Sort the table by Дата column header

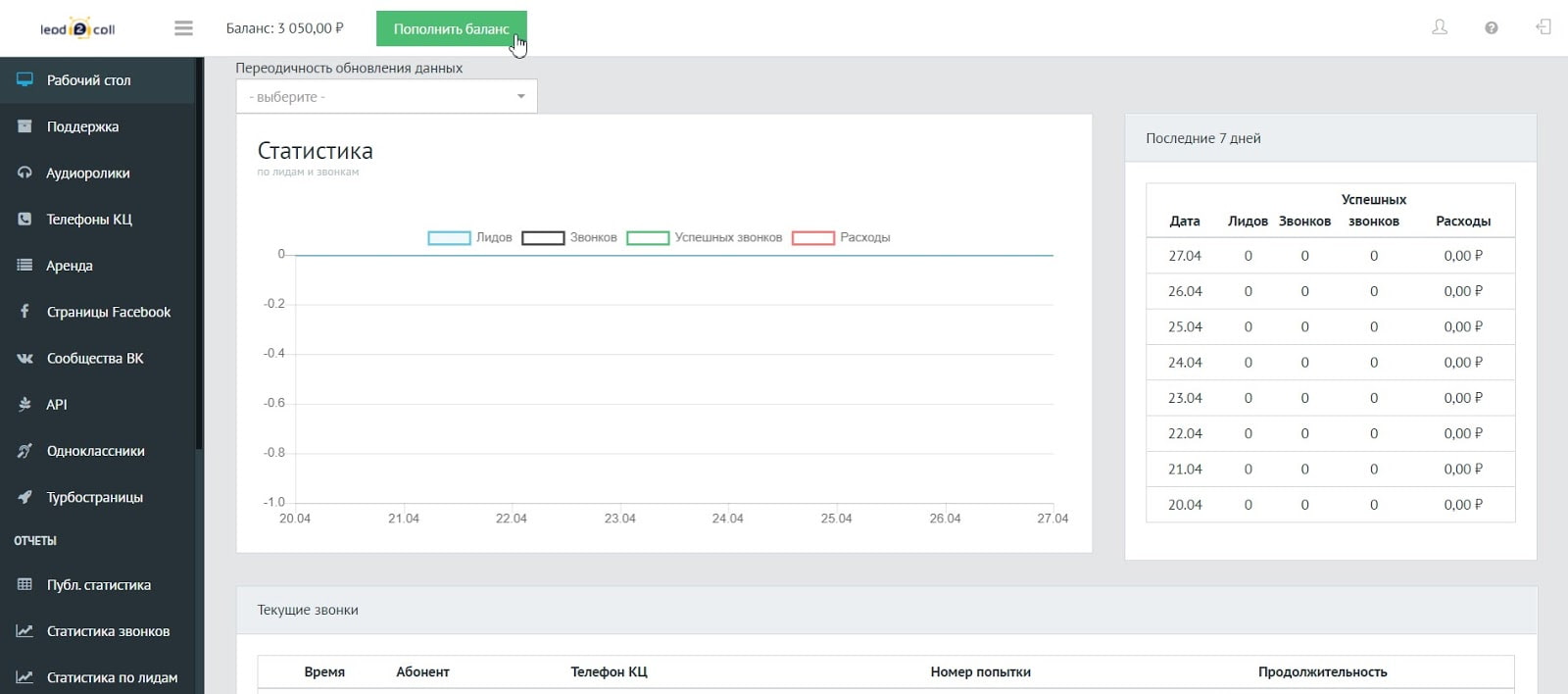click(x=1184, y=222)
